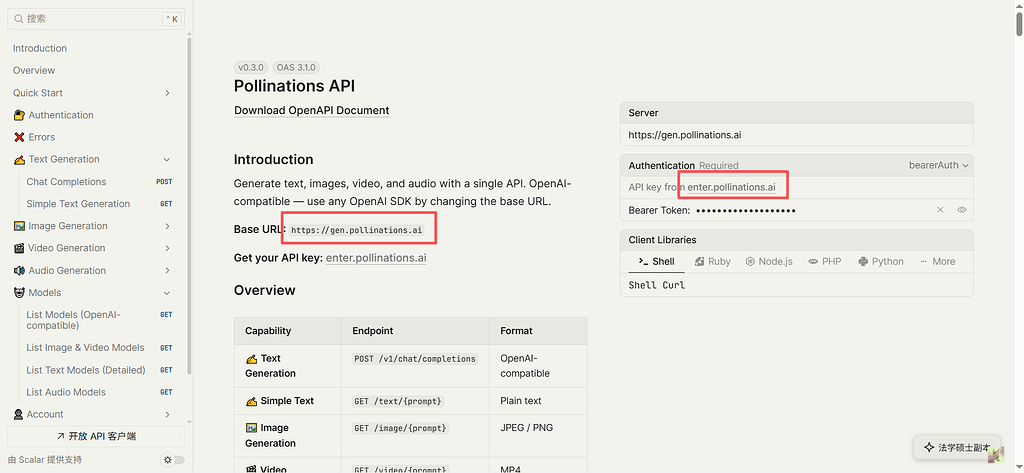Select the PHP client library
1024x473 pixels.
[825, 261]
